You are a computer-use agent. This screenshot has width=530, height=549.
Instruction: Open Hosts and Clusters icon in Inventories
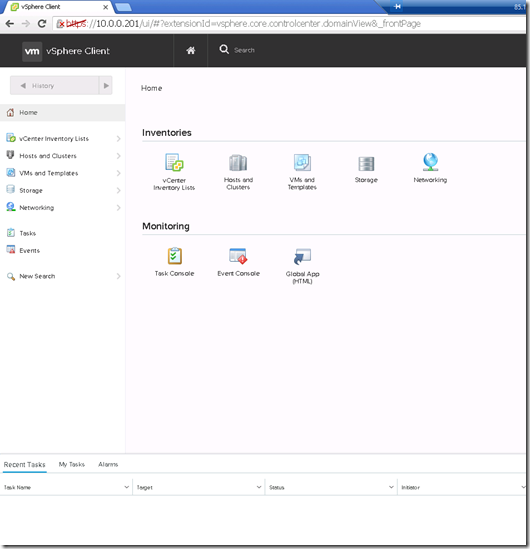coord(238,163)
